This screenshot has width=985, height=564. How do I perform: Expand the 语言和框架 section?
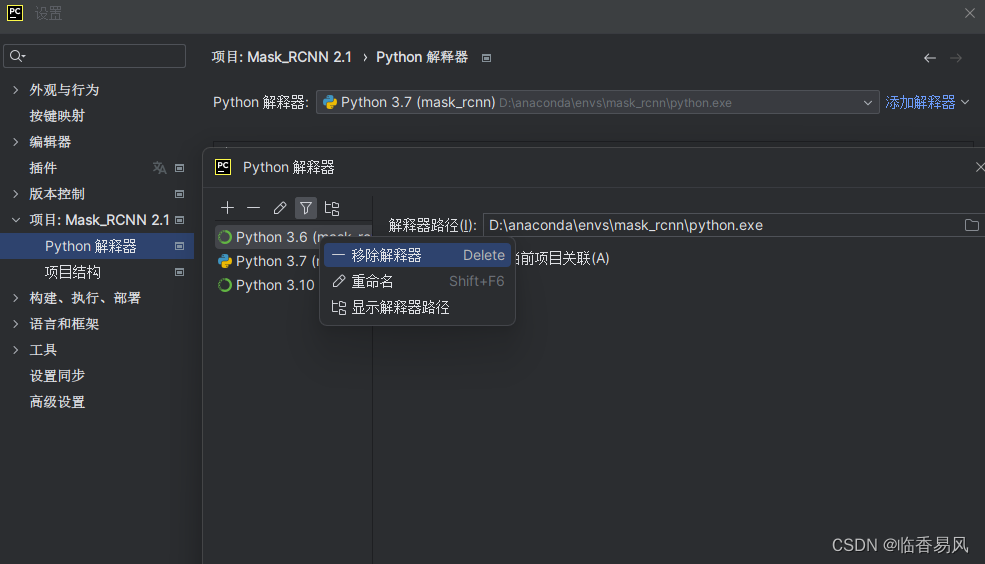pyautogui.click(x=16, y=324)
